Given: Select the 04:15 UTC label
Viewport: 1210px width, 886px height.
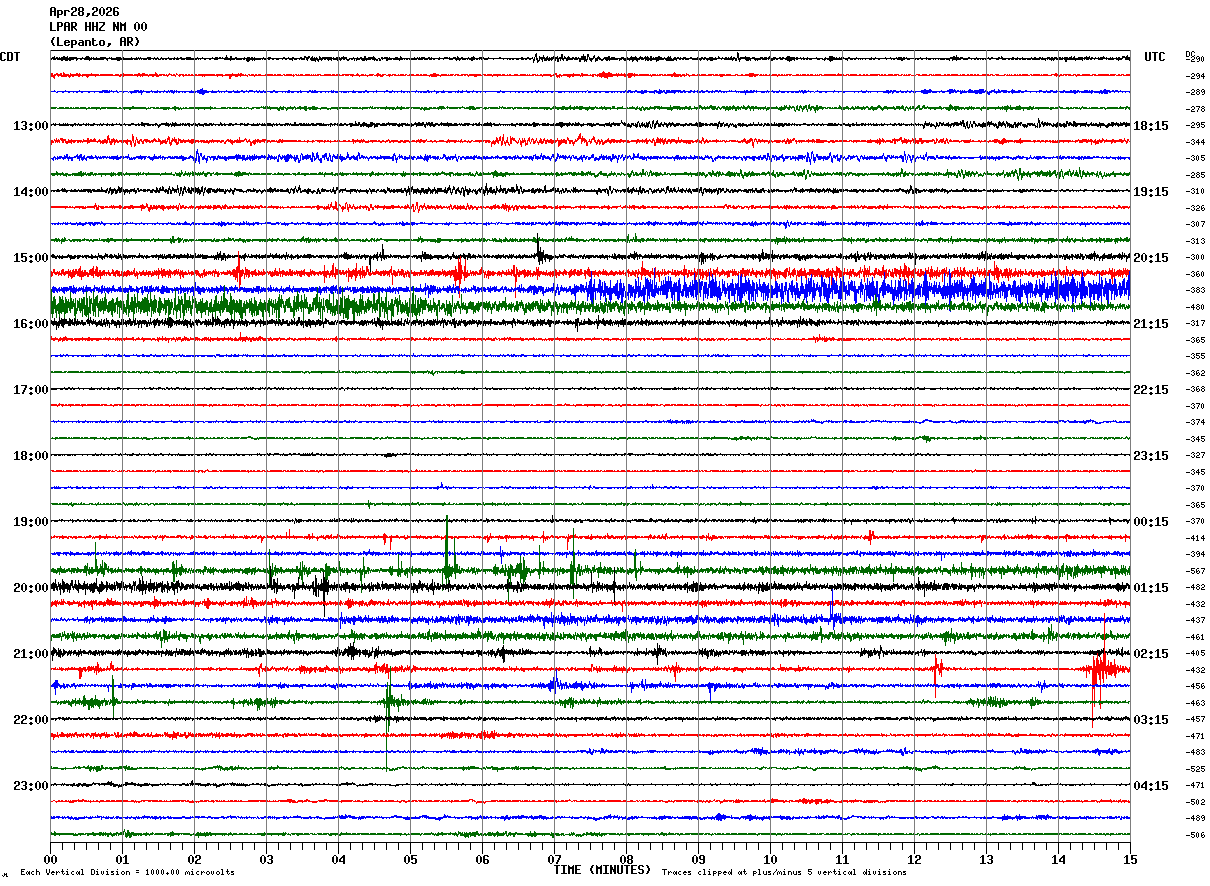Looking at the screenshot, I should click(1151, 786).
